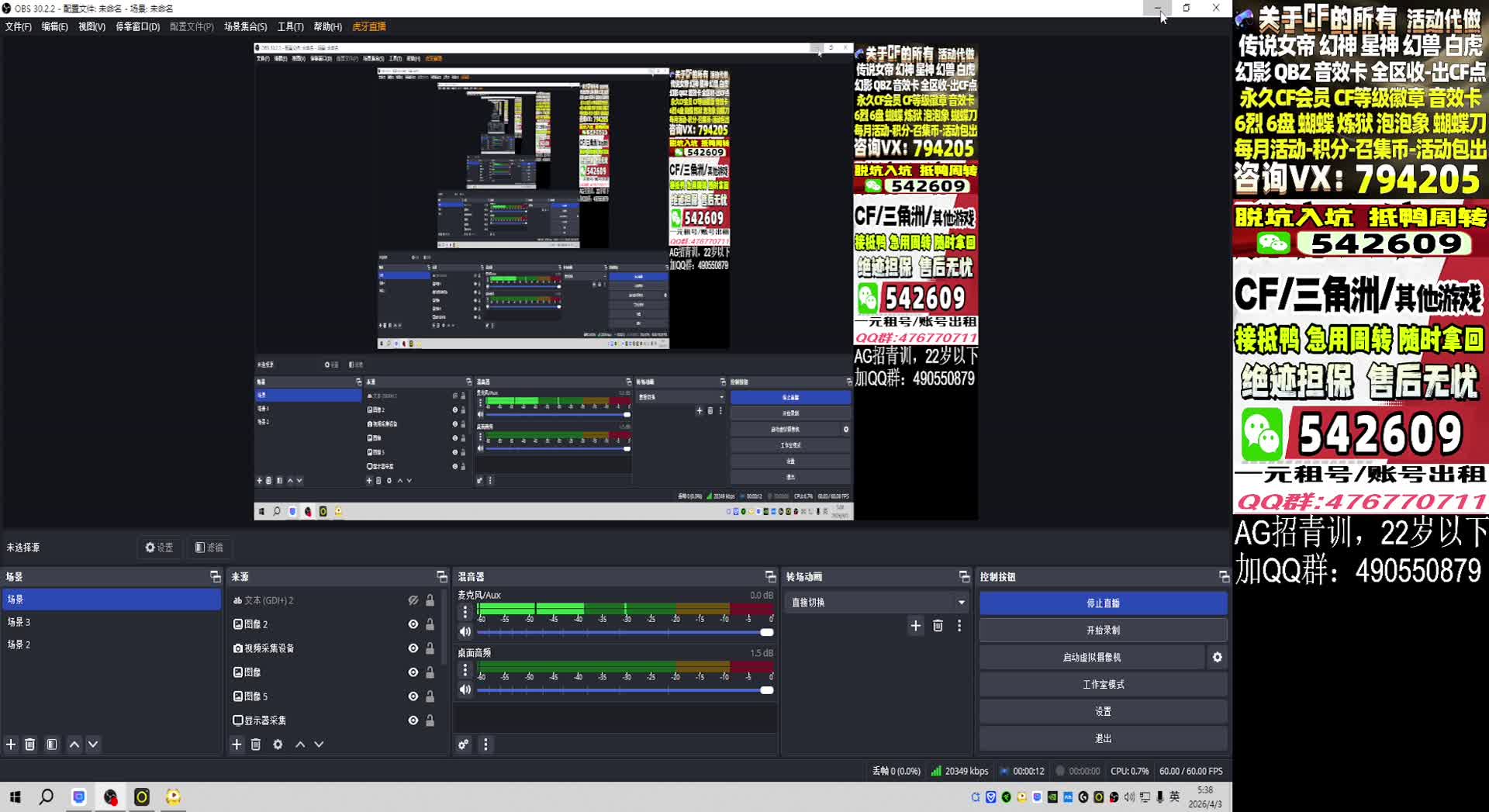This screenshot has width=1489, height=812.
Task: Open virtual camera settings gear icon
Action: [1217, 657]
